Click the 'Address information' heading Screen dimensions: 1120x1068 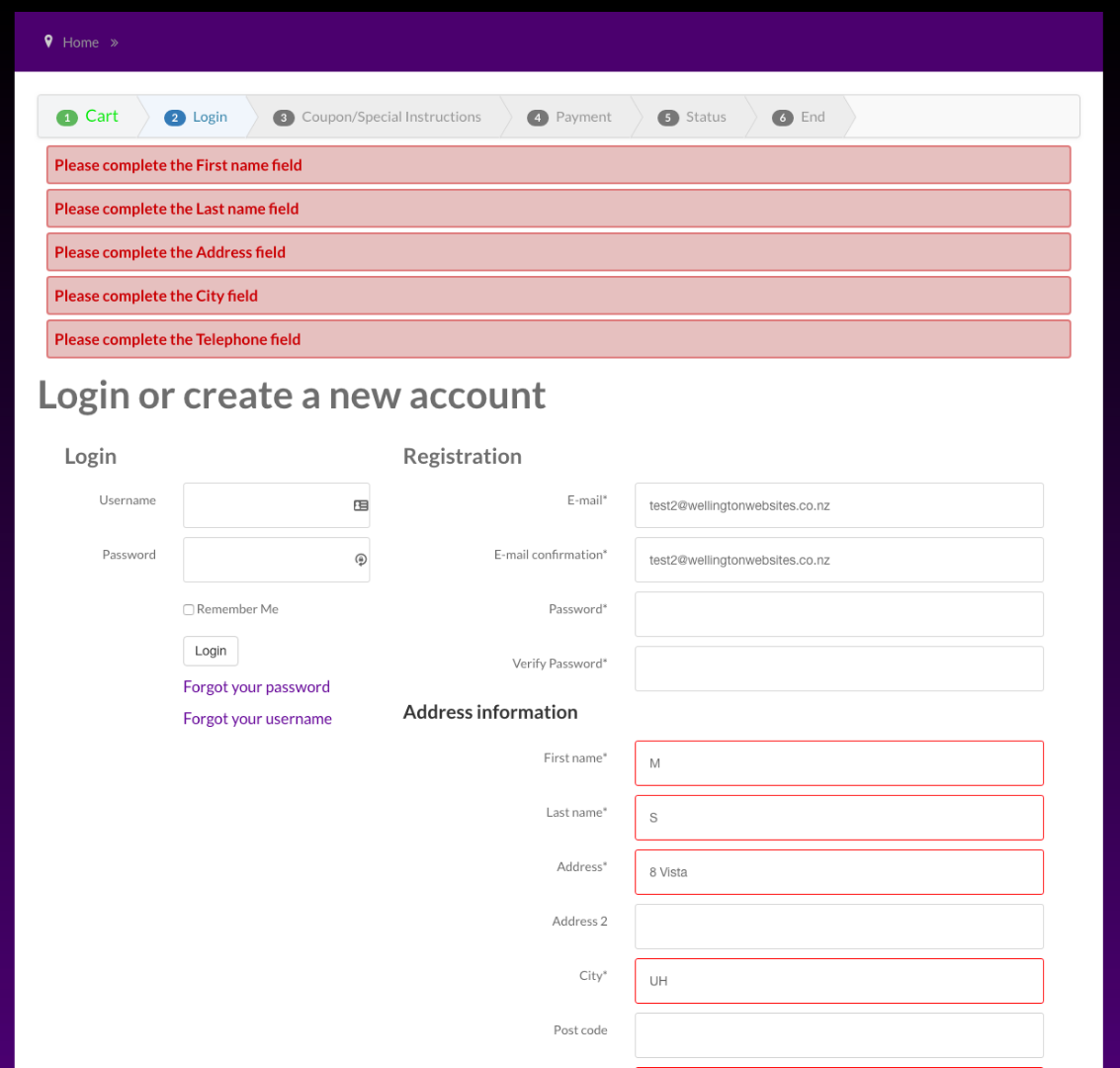tap(490, 712)
